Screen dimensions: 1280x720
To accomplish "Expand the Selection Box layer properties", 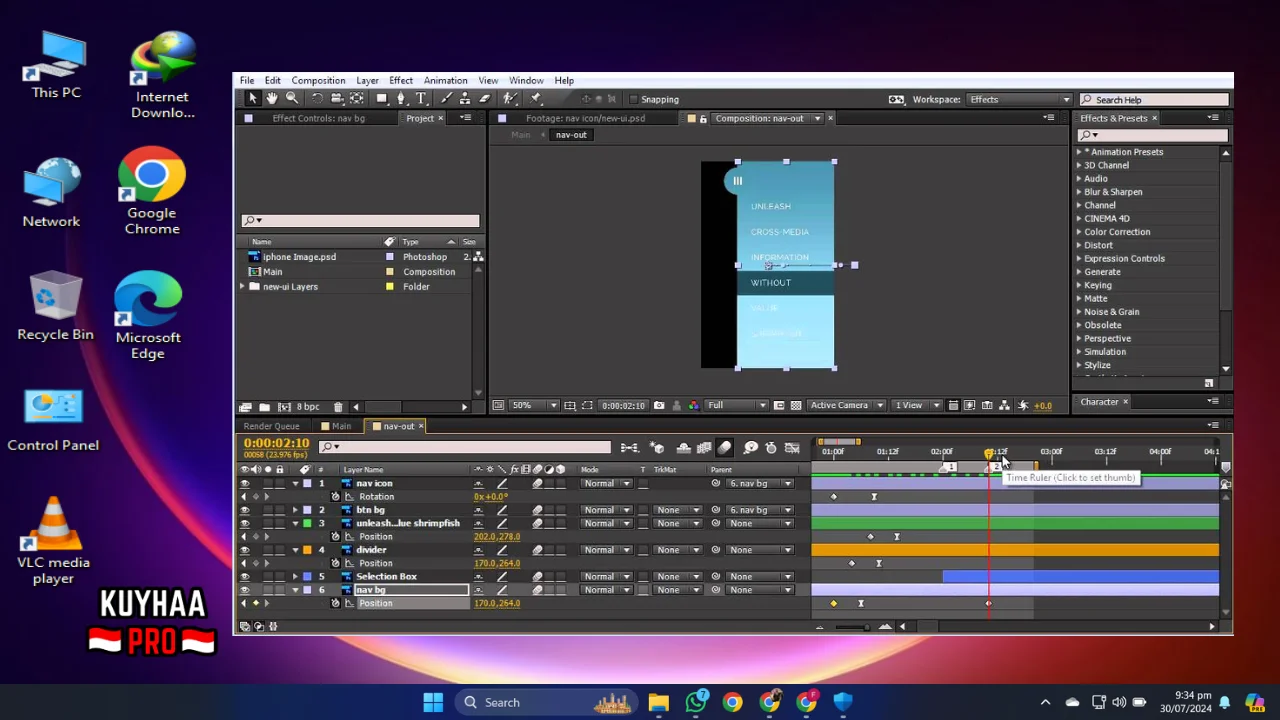I will click(295, 577).
